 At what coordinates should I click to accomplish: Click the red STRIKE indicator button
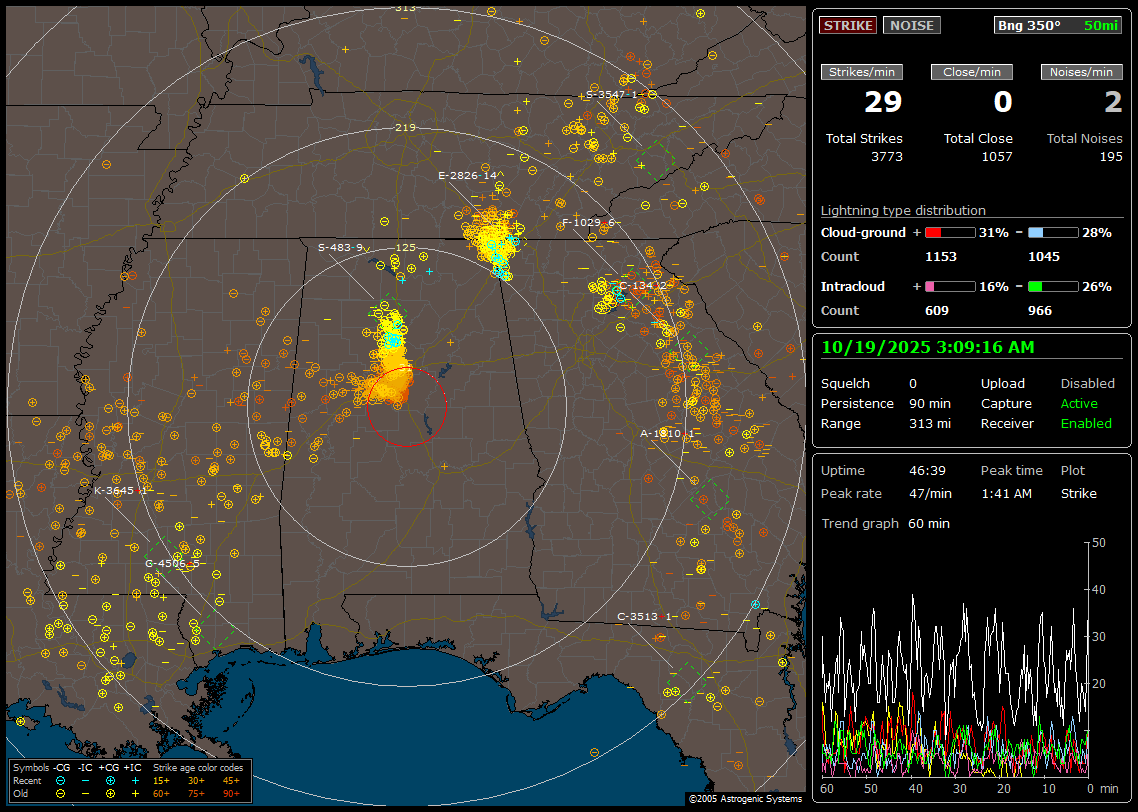click(x=848, y=25)
